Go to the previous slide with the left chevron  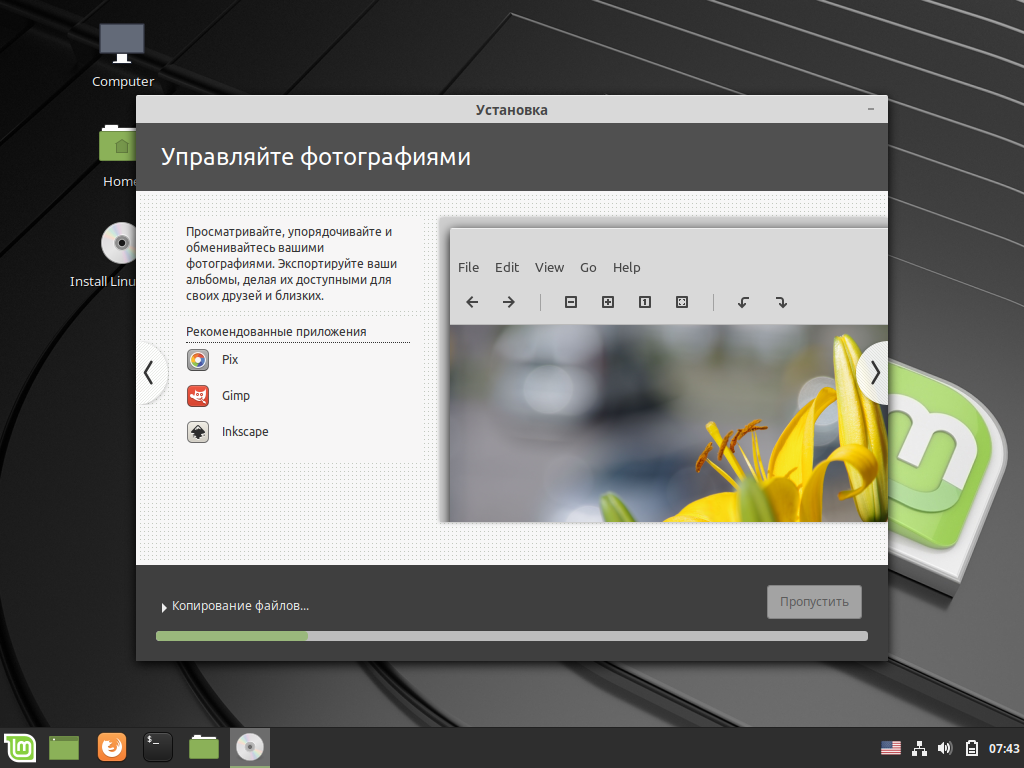[149, 373]
